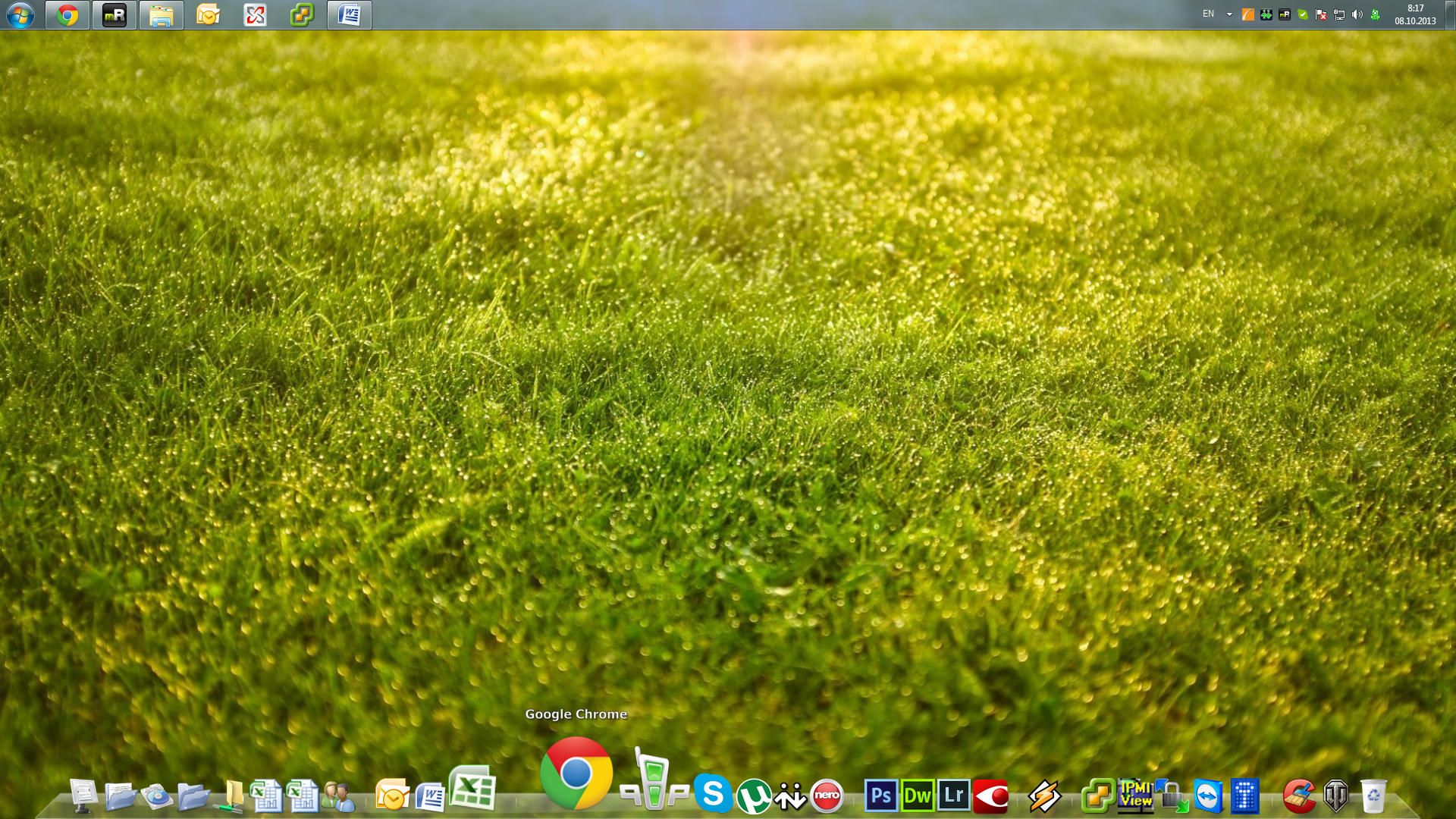Screen dimensions: 1456x819
Task: Launch the padlock arrows dock icon
Action: (1172, 796)
